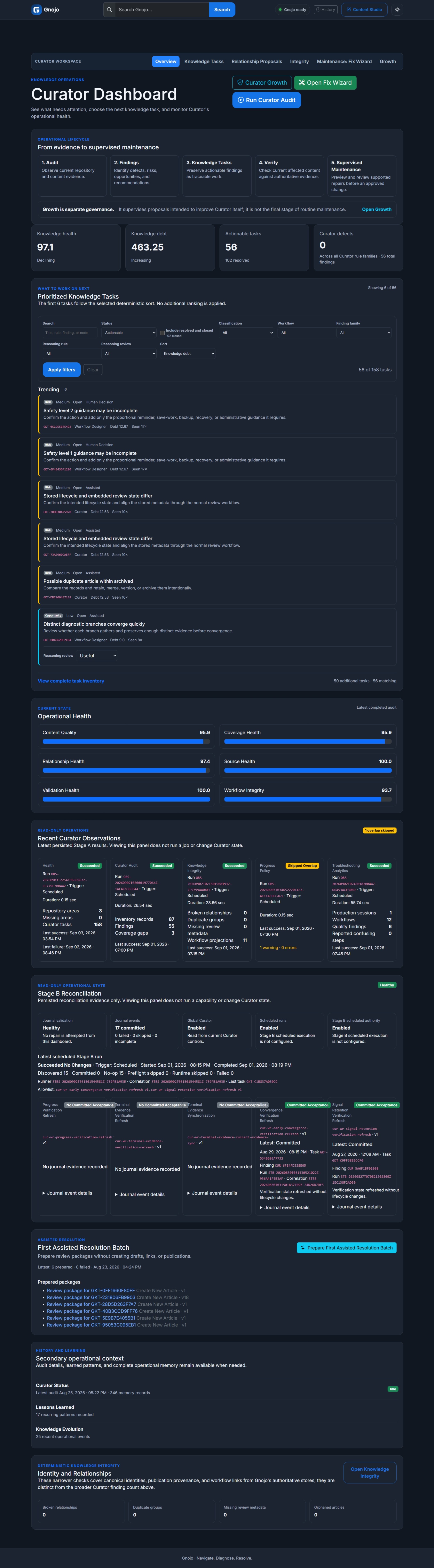Click the blue Search button
Screen dimensions: 434x1568
pos(222,10)
